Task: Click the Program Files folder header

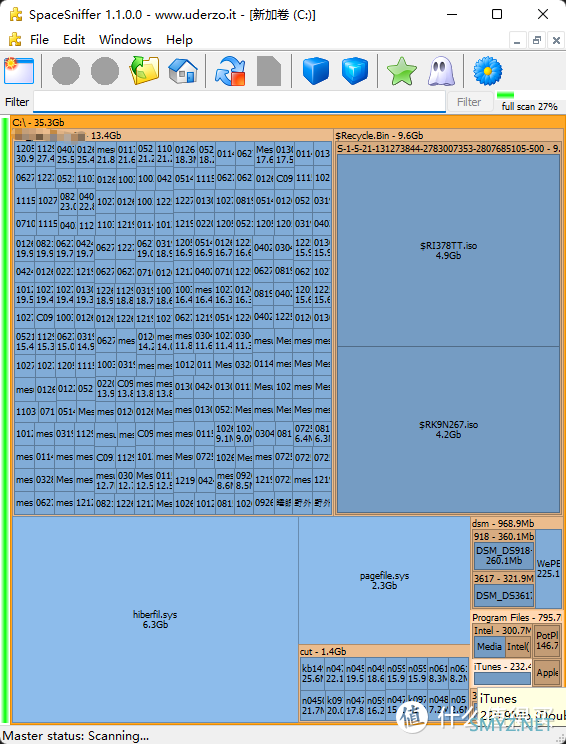Action: coord(517,618)
